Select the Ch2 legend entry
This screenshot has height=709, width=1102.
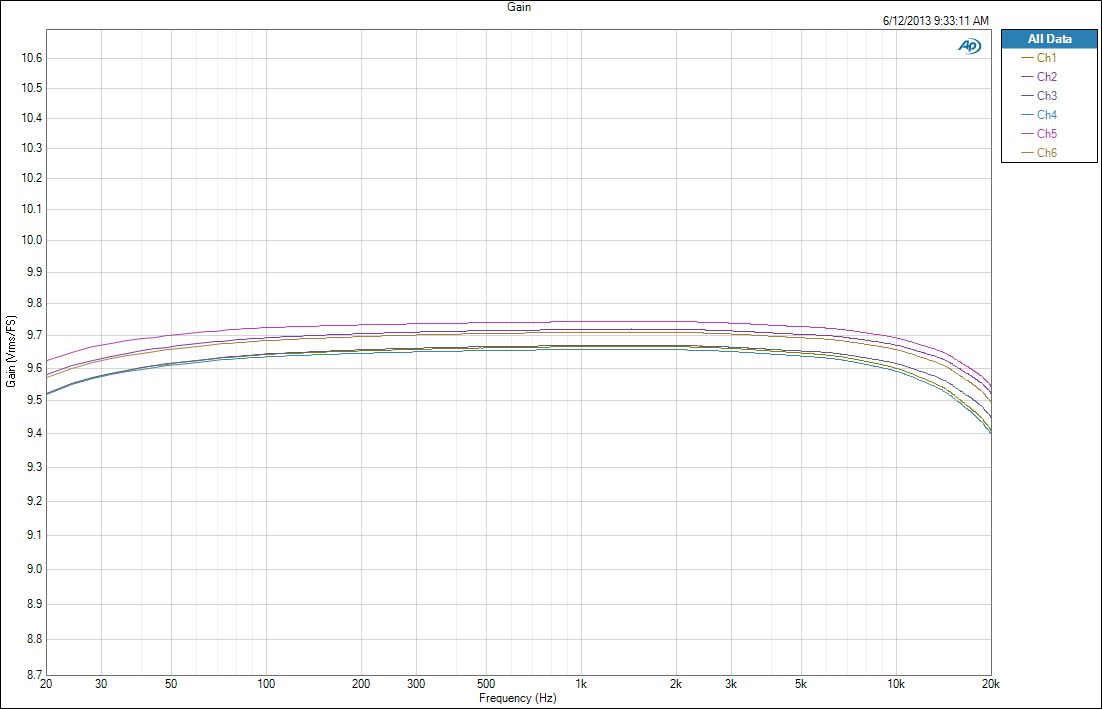(x=1039, y=77)
